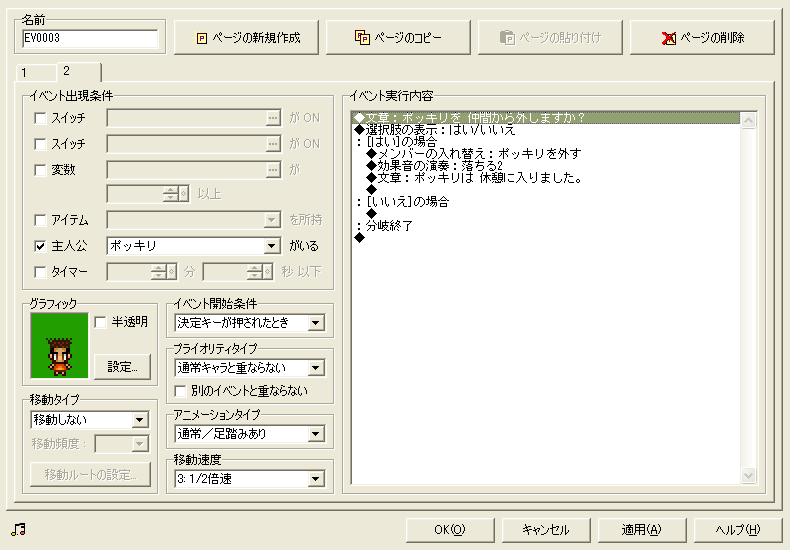
Task: Click the ヘルプ(H) button
Action: coord(738,530)
